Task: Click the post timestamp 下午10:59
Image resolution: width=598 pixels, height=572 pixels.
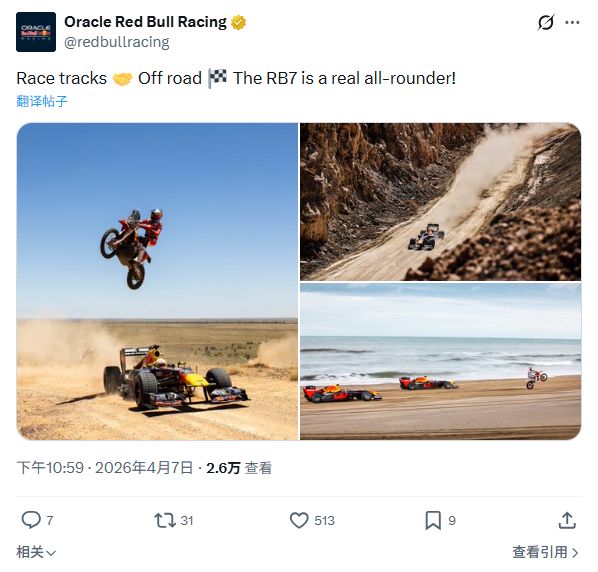Action: tap(50, 468)
